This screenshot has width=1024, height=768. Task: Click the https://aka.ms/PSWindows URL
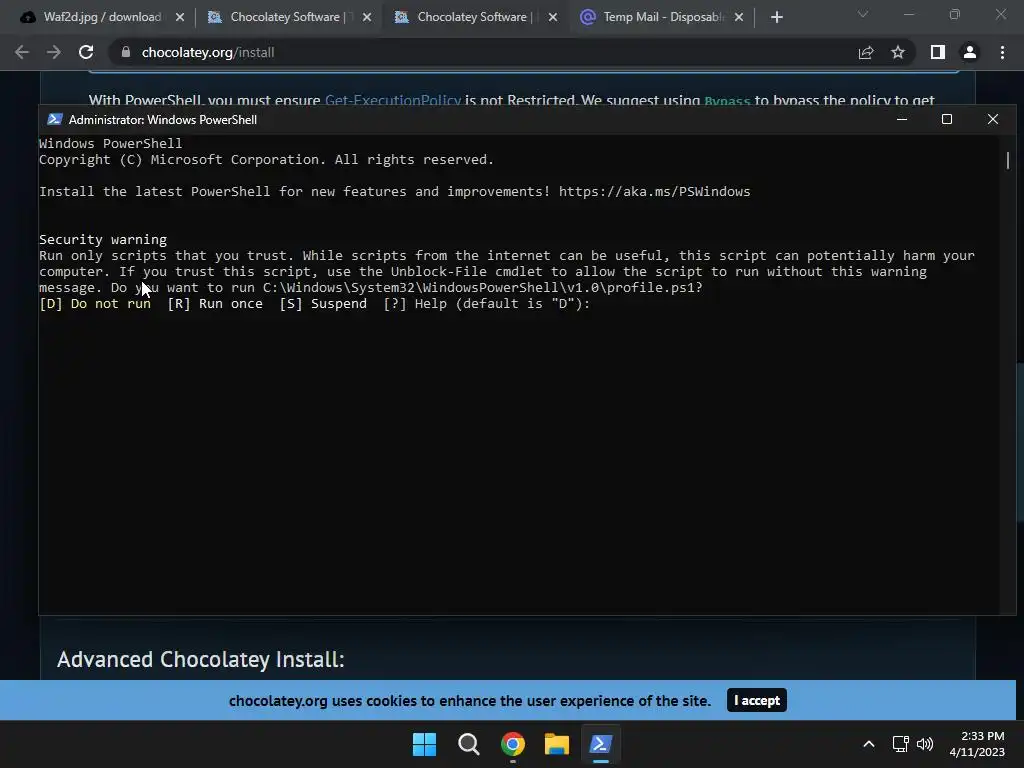(x=654, y=191)
